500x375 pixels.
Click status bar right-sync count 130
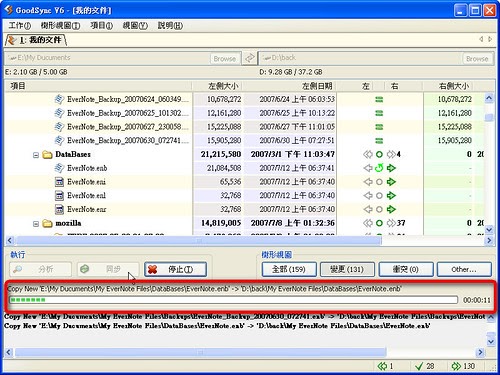(x=463, y=366)
